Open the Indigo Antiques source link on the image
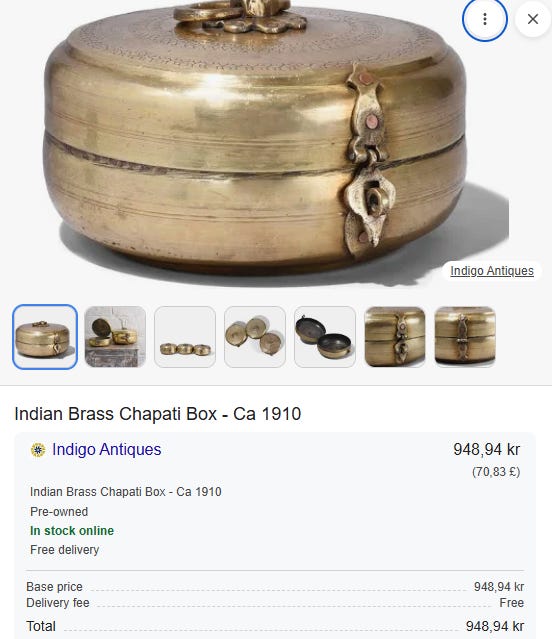The image size is (552, 639). [x=492, y=271]
